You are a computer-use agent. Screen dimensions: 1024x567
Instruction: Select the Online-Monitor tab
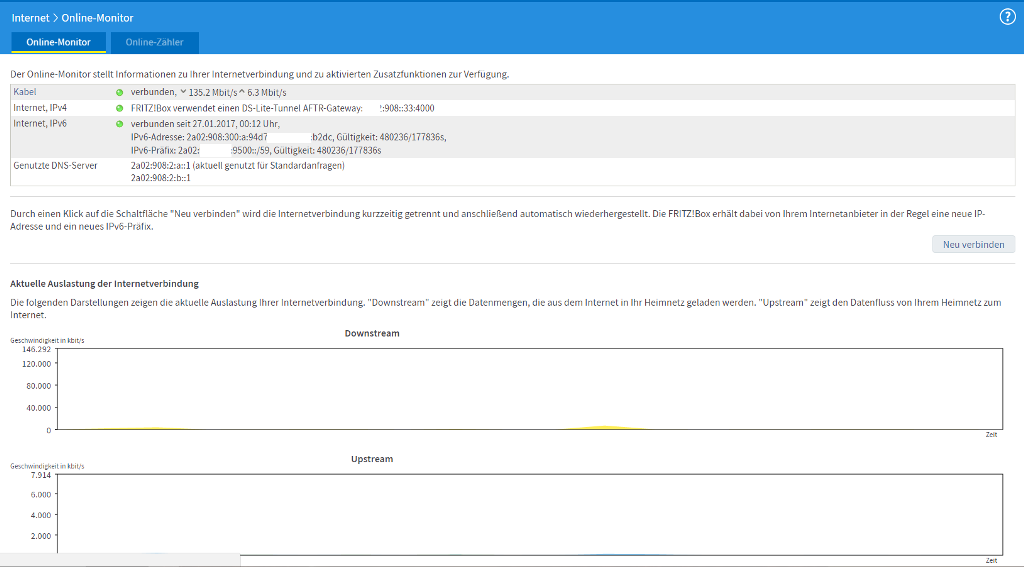(x=58, y=42)
